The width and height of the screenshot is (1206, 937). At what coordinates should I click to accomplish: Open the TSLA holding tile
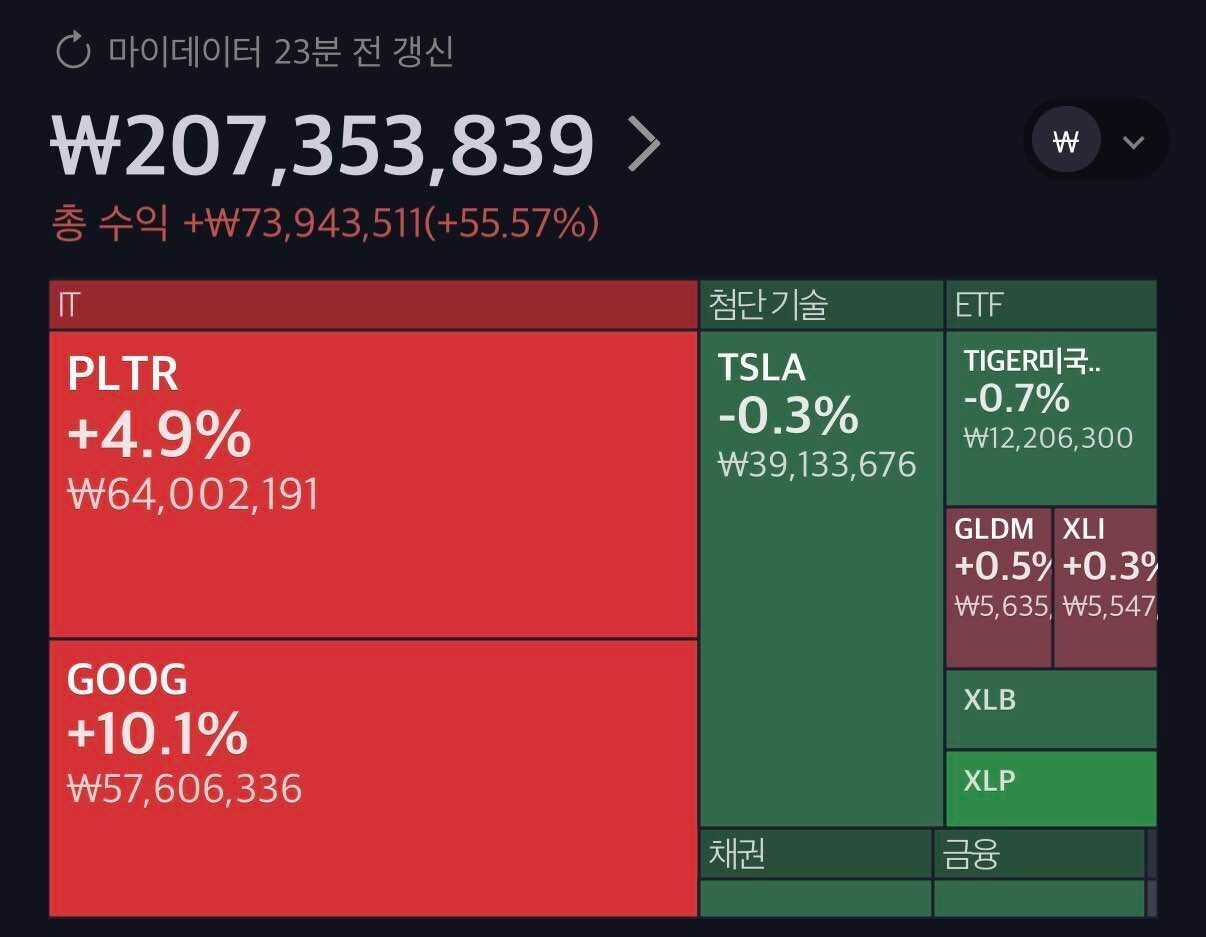[x=821, y=578]
